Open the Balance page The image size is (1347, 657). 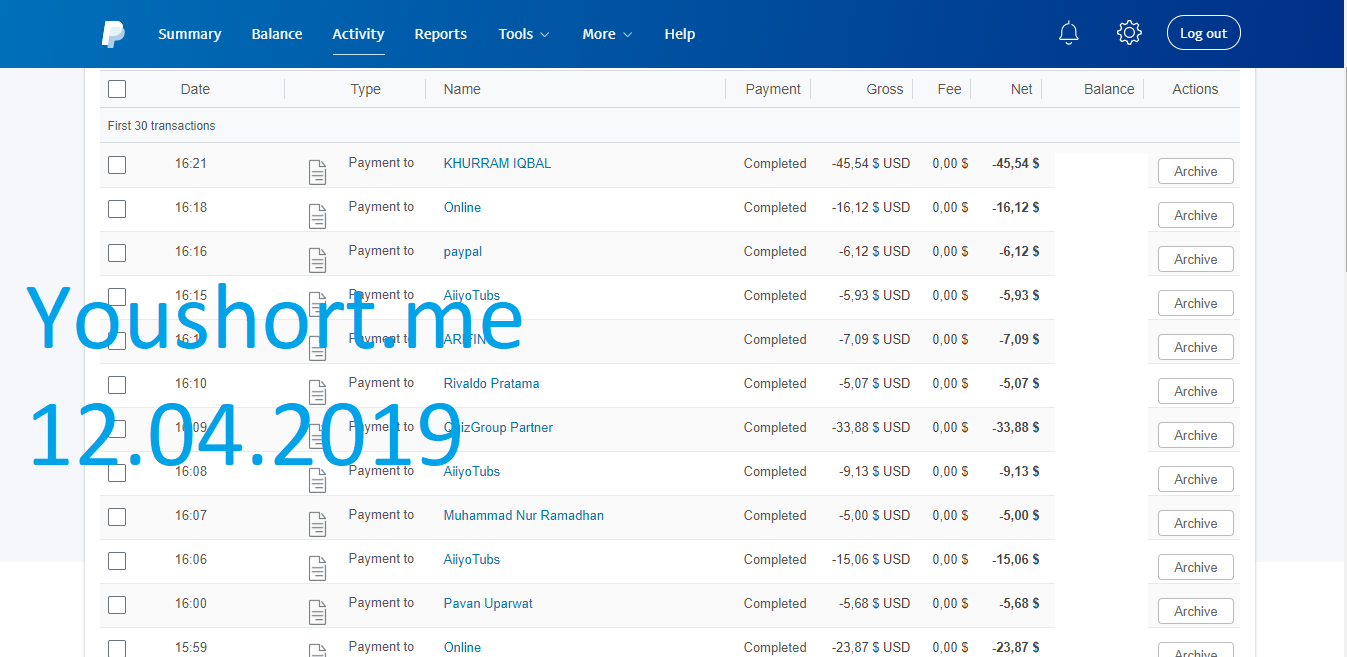(x=277, y=34)
